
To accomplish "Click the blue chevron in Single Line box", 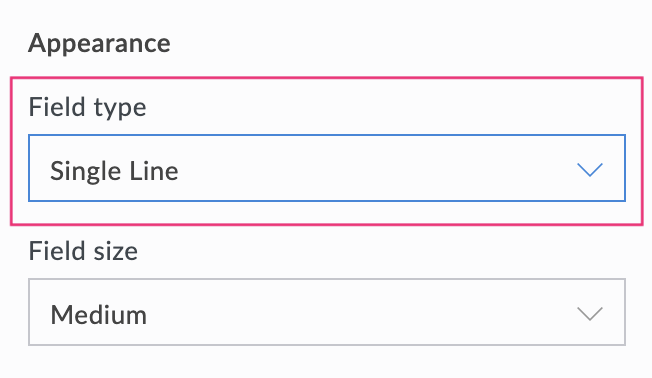I will 590,170.
